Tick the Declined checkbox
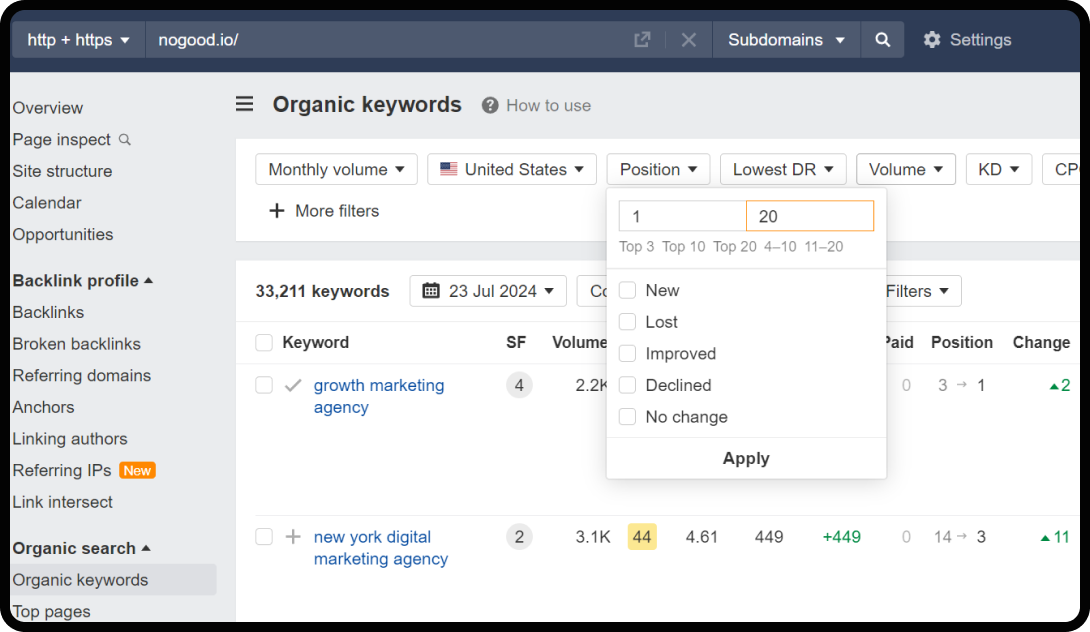Viewport: 1090px width, 632px height. click(x=627, y=385)
